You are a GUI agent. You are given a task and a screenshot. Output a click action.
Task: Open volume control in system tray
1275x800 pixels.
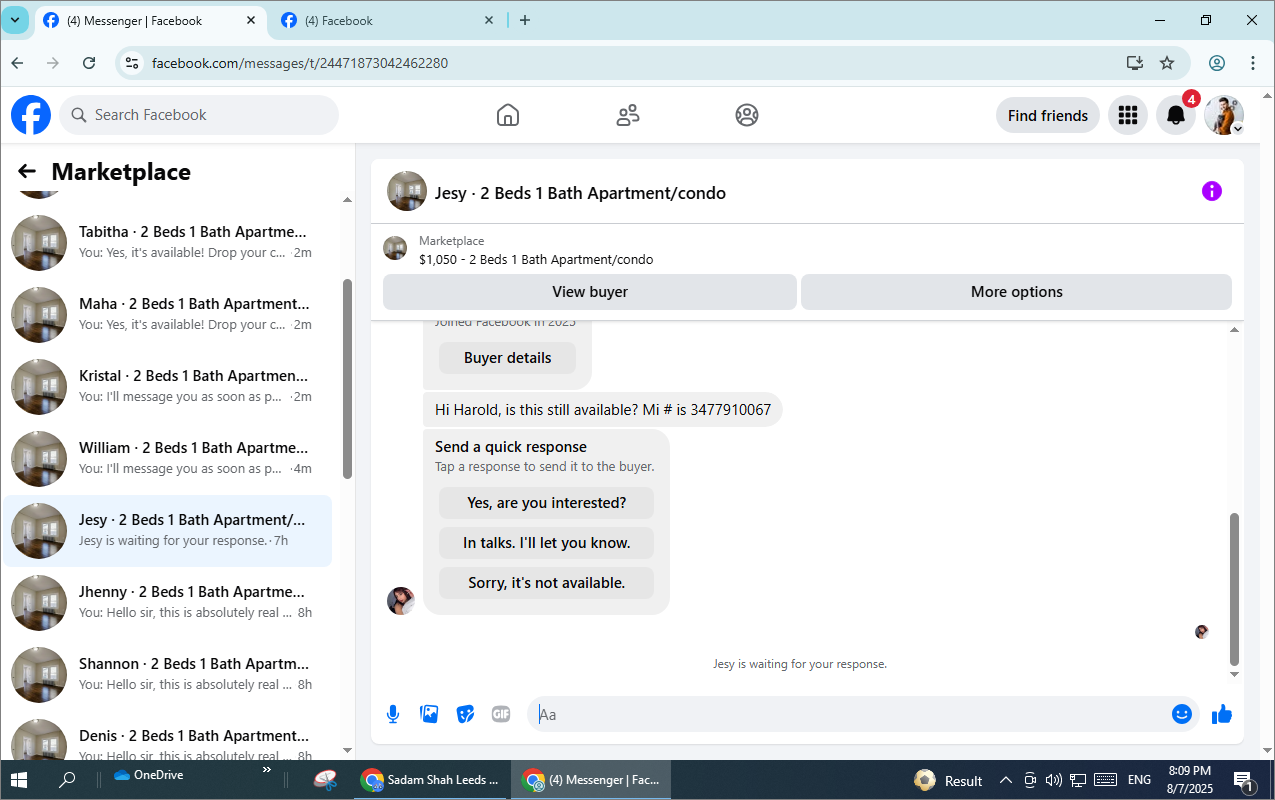tap(1053, 780)
